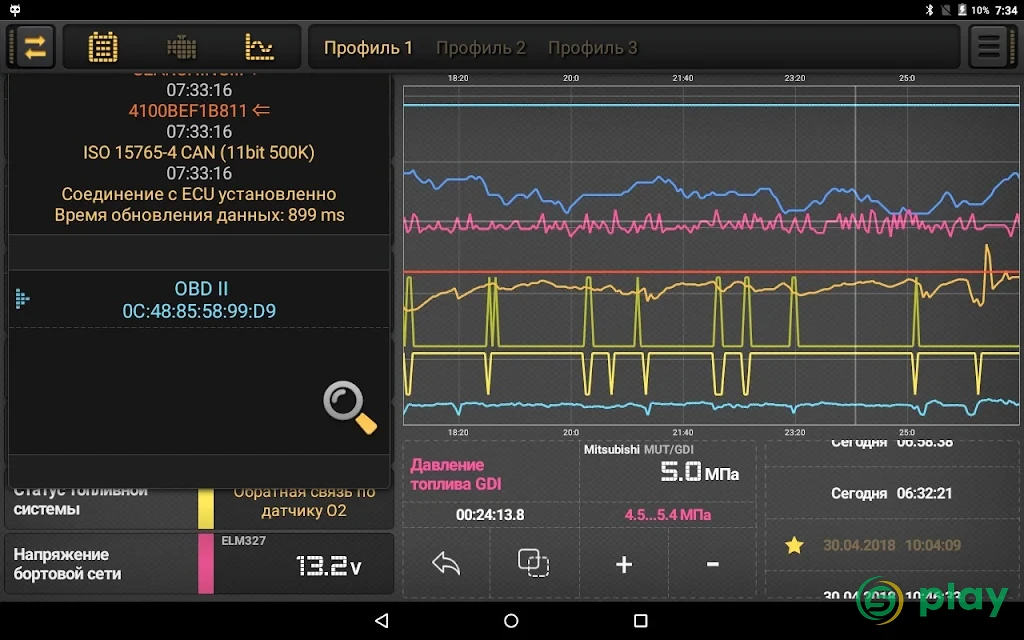Viewport: 1024px width, 640px height.
Task: Click Соединение с ECU установленно message
Action: (x=199, y=194)
